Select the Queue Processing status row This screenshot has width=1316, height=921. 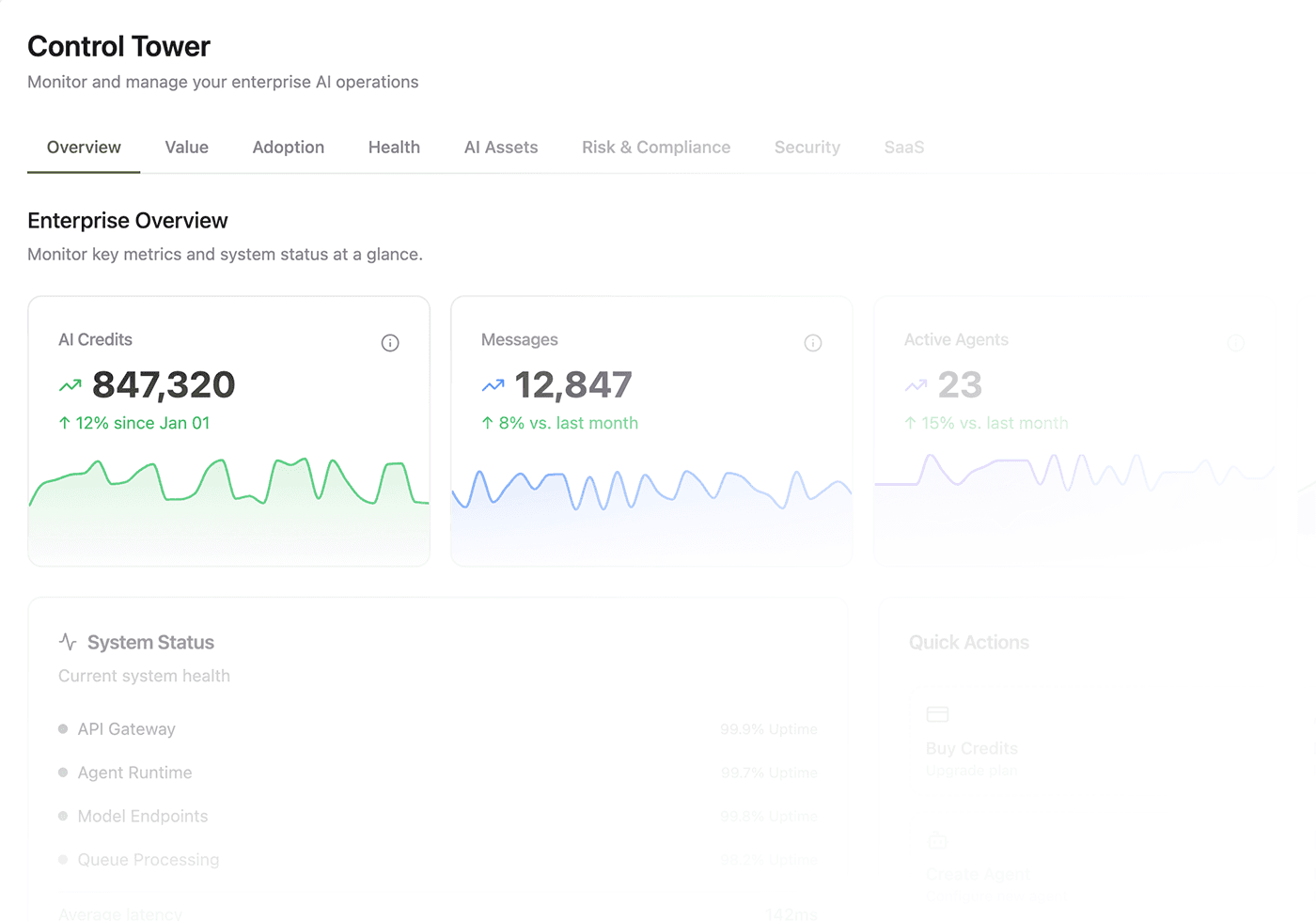click(x=438, y=860)
